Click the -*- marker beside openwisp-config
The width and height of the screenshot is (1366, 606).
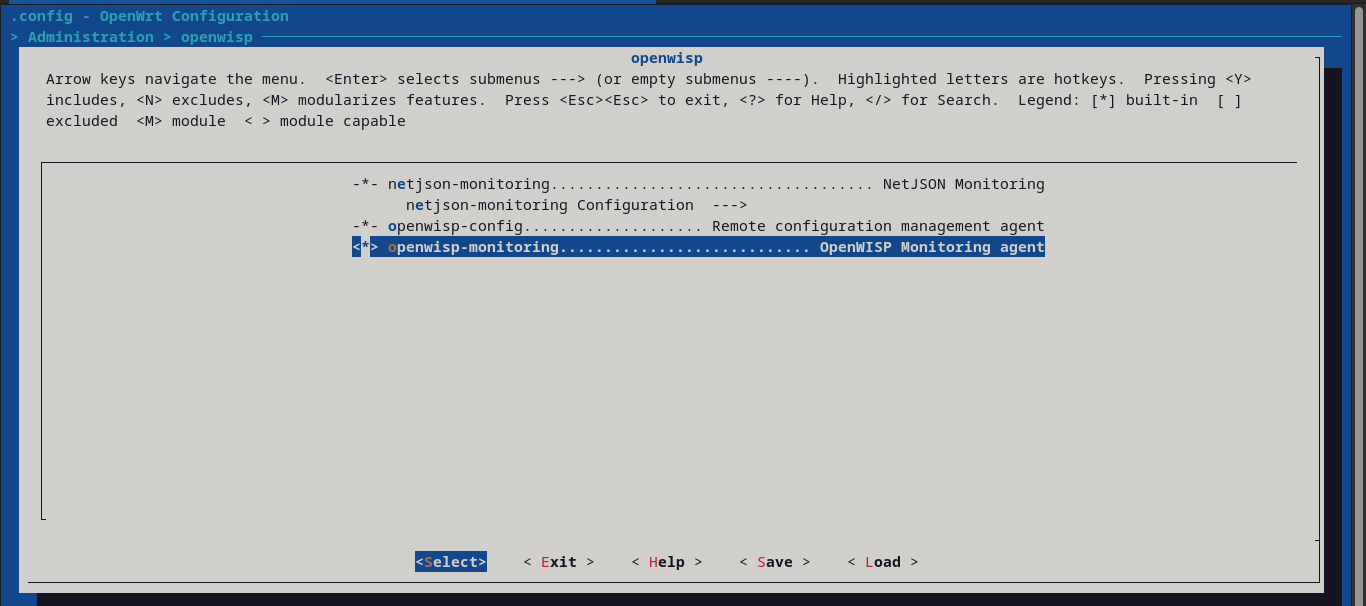pos(365,226)
